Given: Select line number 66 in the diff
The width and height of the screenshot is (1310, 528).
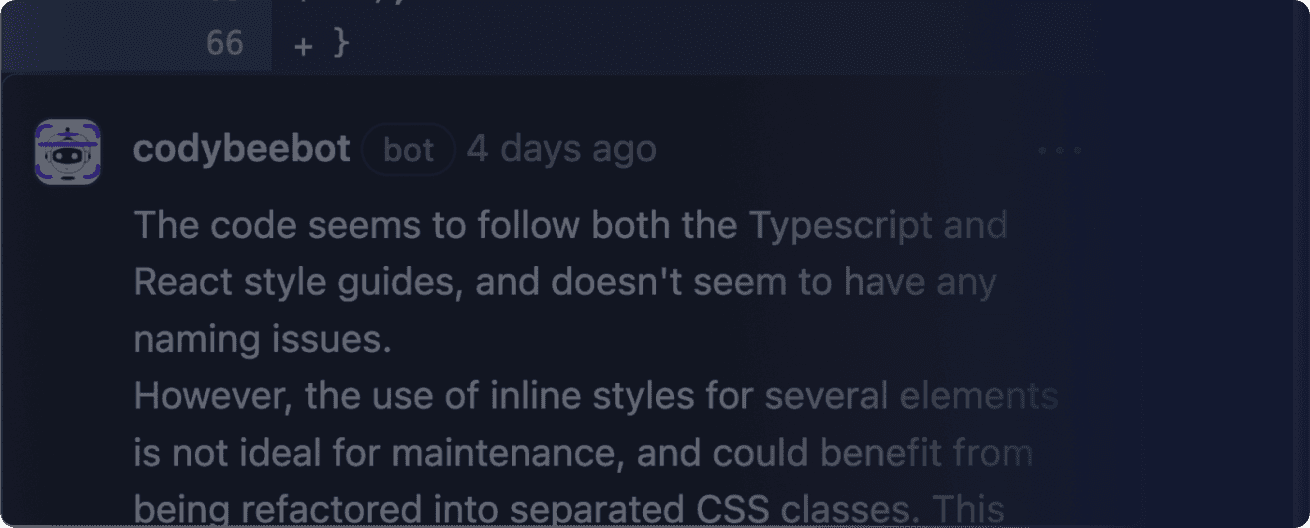Looking at the screenshot, I should [224, 43].
